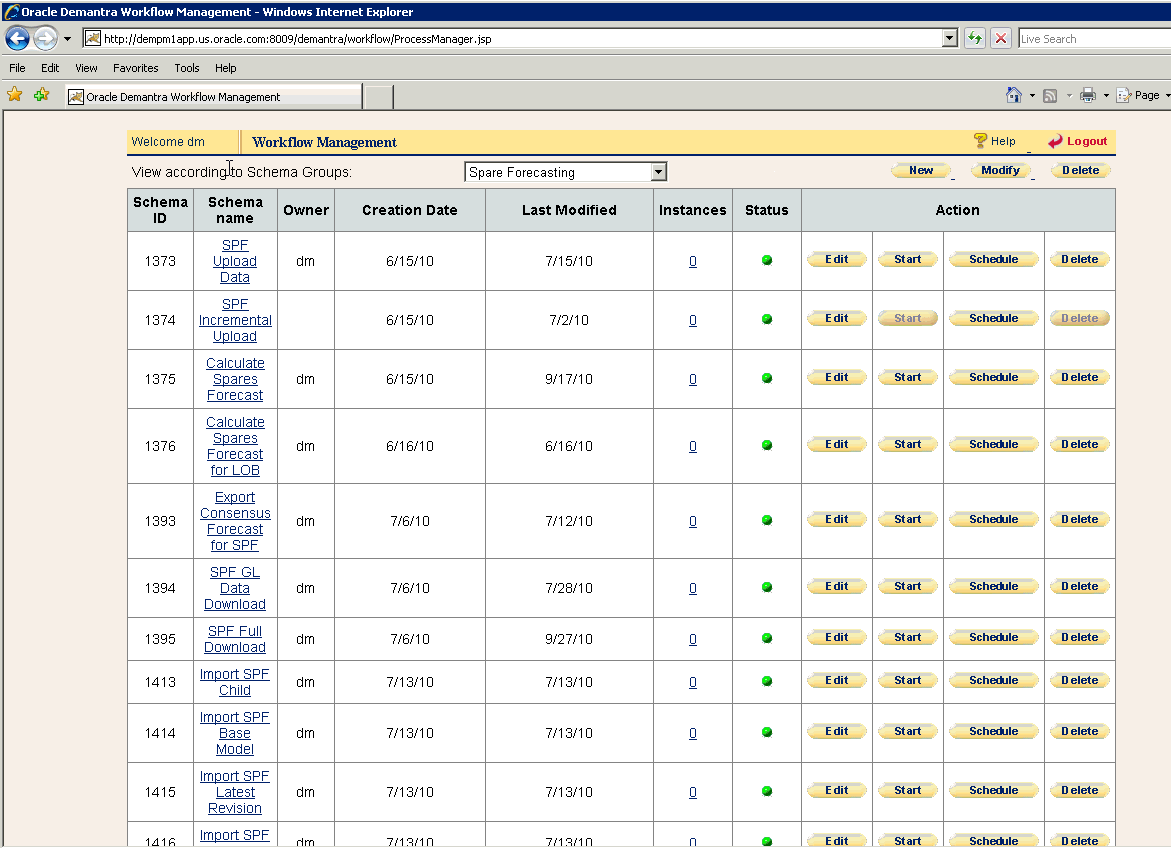Click Add to Favorites star-plus icon

tap(42, 95)
